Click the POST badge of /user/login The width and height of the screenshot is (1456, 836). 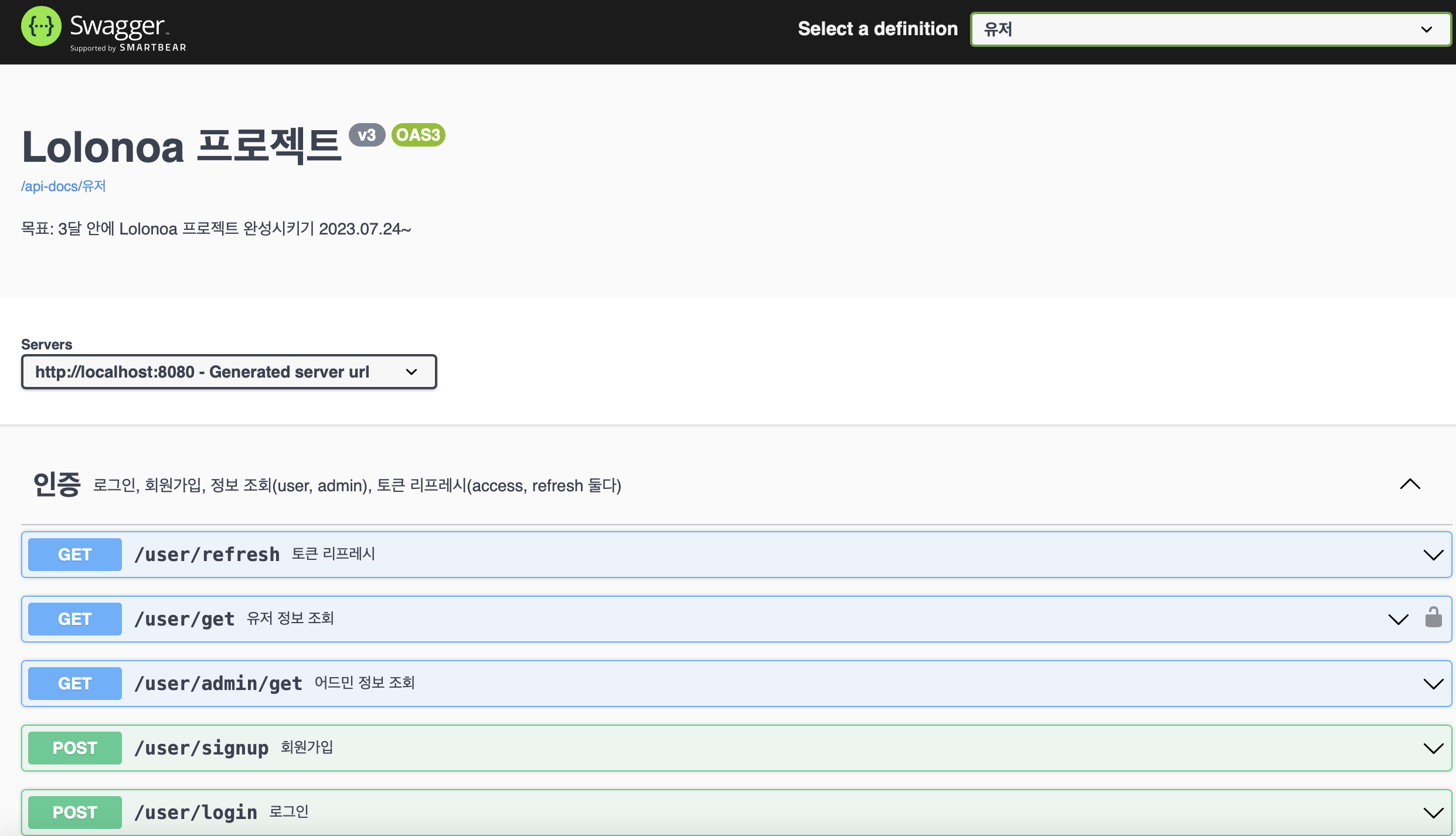75,813
